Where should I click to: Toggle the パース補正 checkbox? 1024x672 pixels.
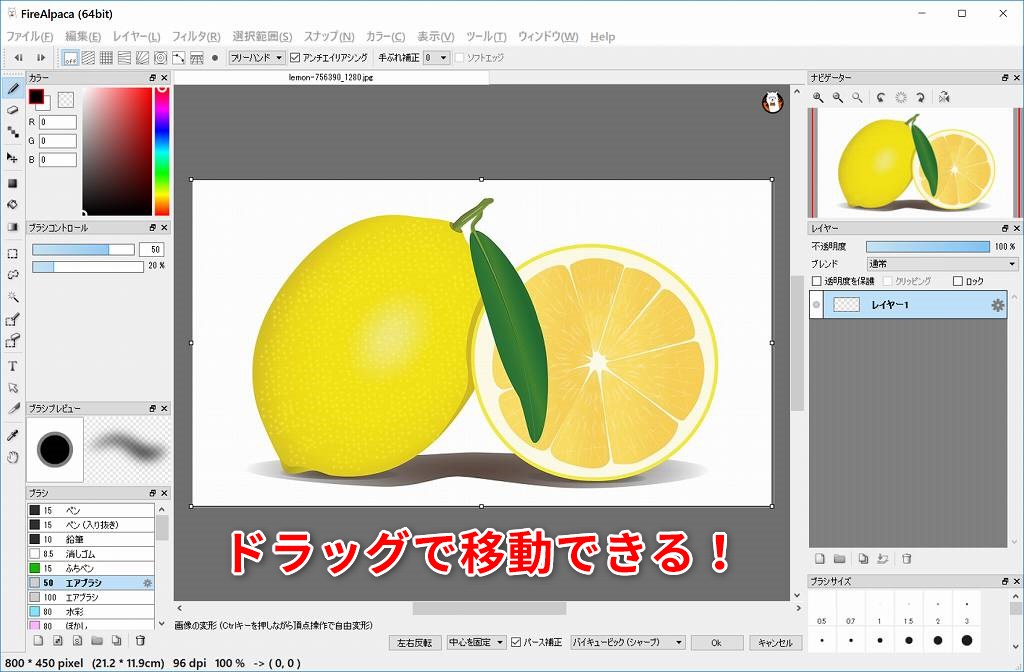coord(516,643)
